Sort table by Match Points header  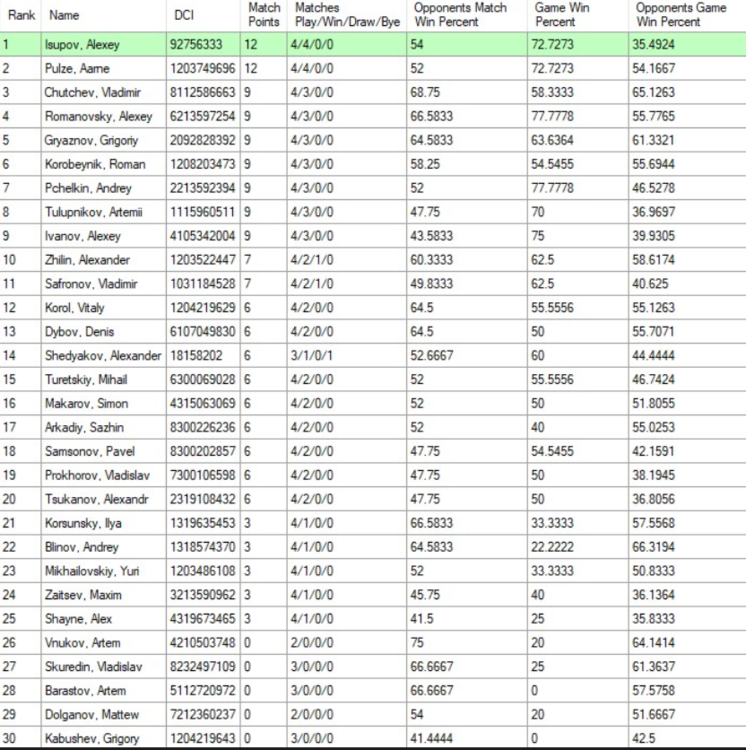pyautogui.click(x=265, y=15)
